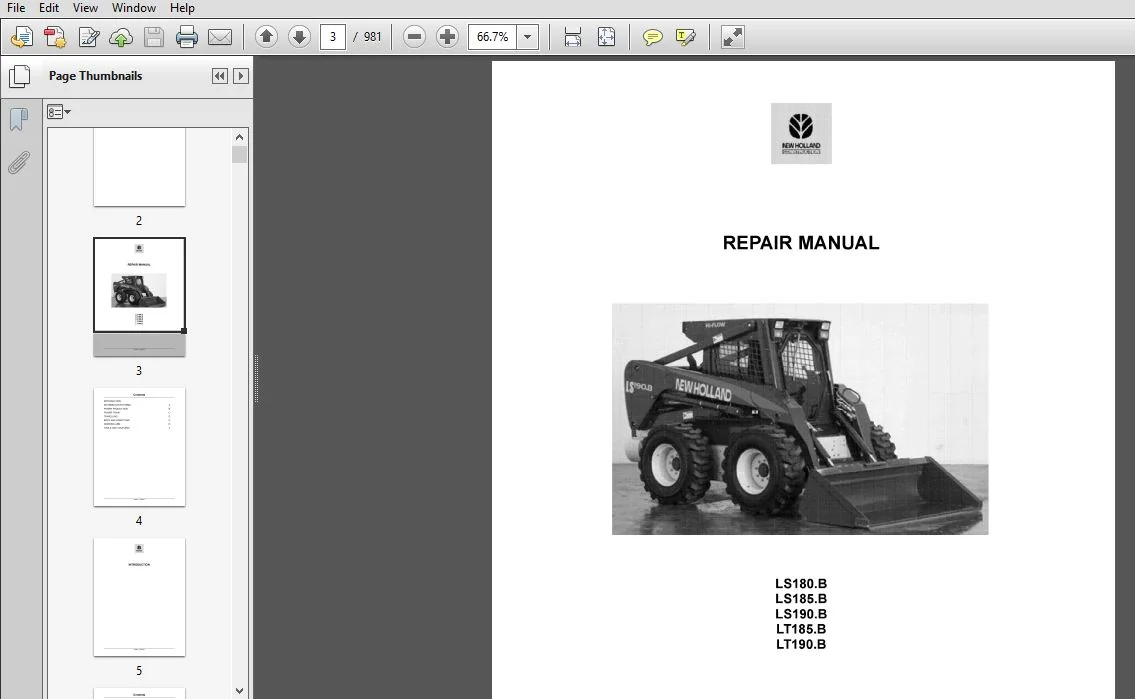Open the thumbnails options dropdown menu
1135x699 pixels.
coord(59,112)
